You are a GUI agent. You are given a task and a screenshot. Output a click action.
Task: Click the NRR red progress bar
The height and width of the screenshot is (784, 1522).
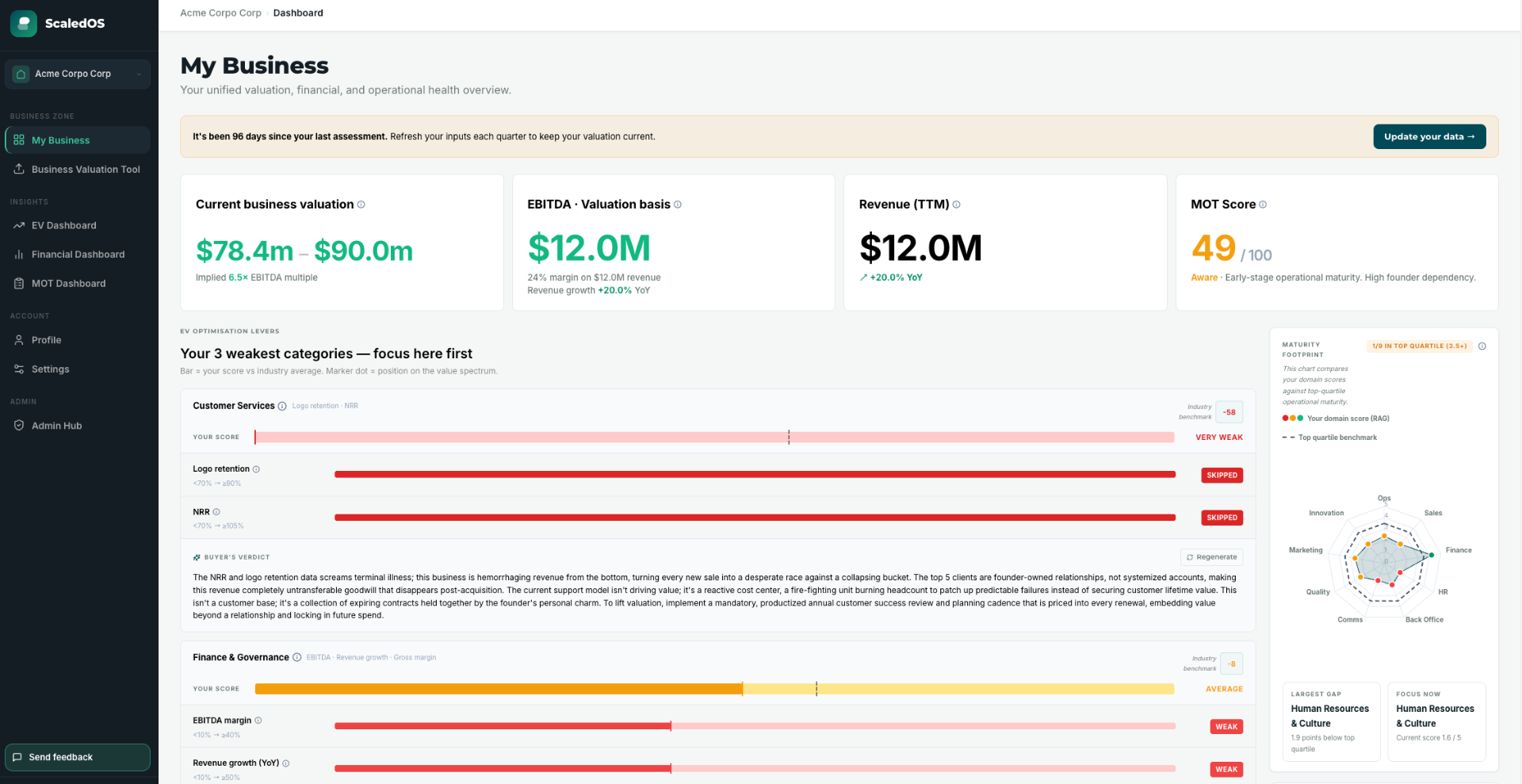tap(755, 518)
